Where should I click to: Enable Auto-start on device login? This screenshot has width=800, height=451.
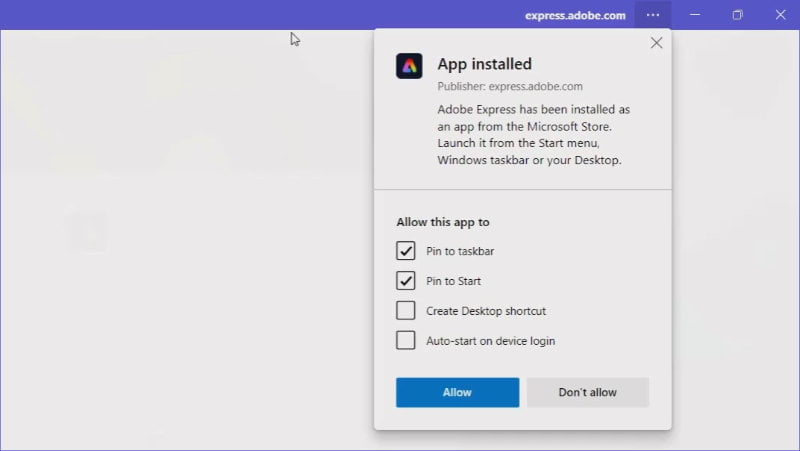click(x=406, y=340)
